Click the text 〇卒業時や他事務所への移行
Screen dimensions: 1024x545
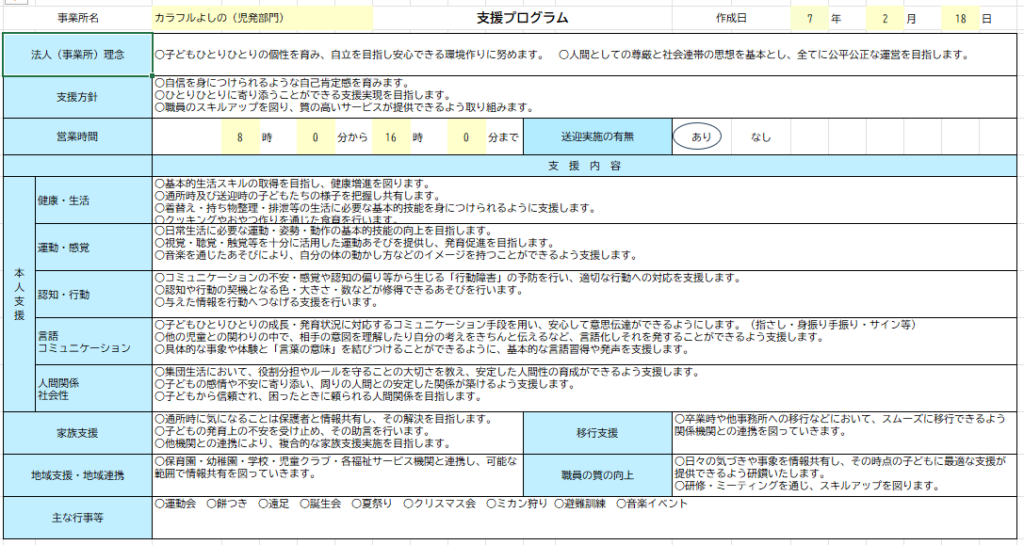point(840,425)
